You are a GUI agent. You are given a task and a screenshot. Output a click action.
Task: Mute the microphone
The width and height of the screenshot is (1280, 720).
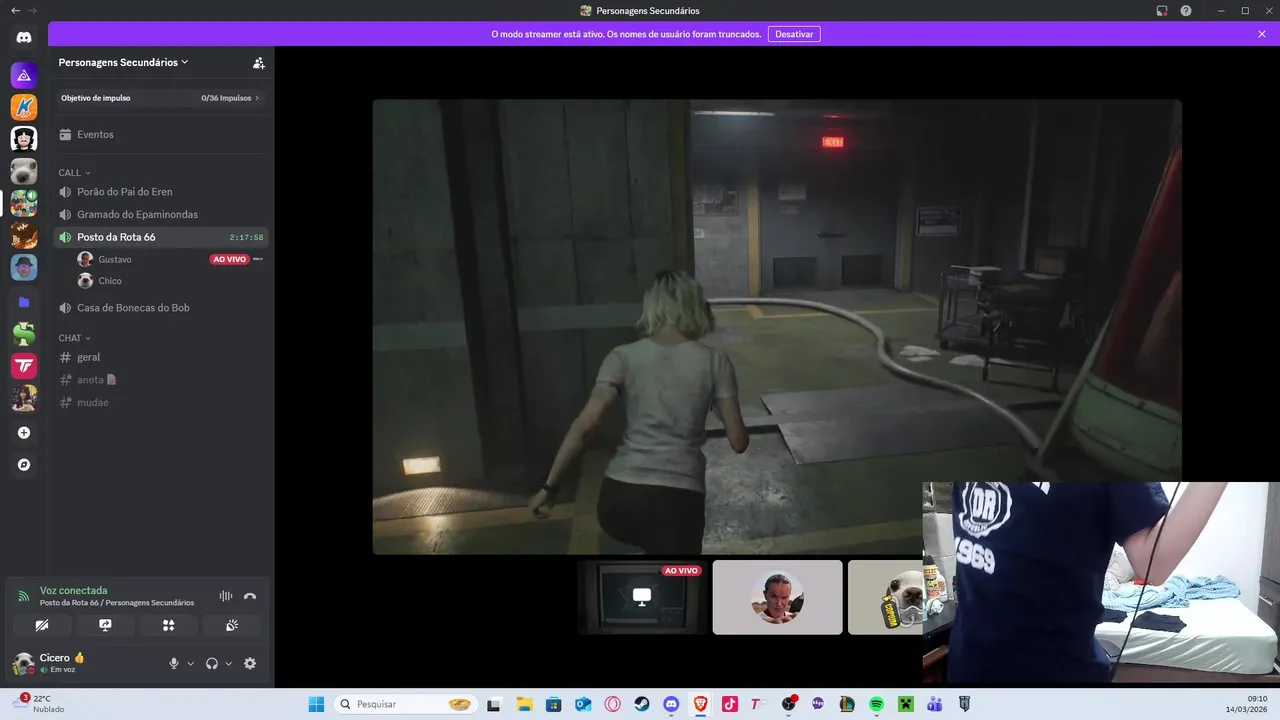click(x=174, y=663)
